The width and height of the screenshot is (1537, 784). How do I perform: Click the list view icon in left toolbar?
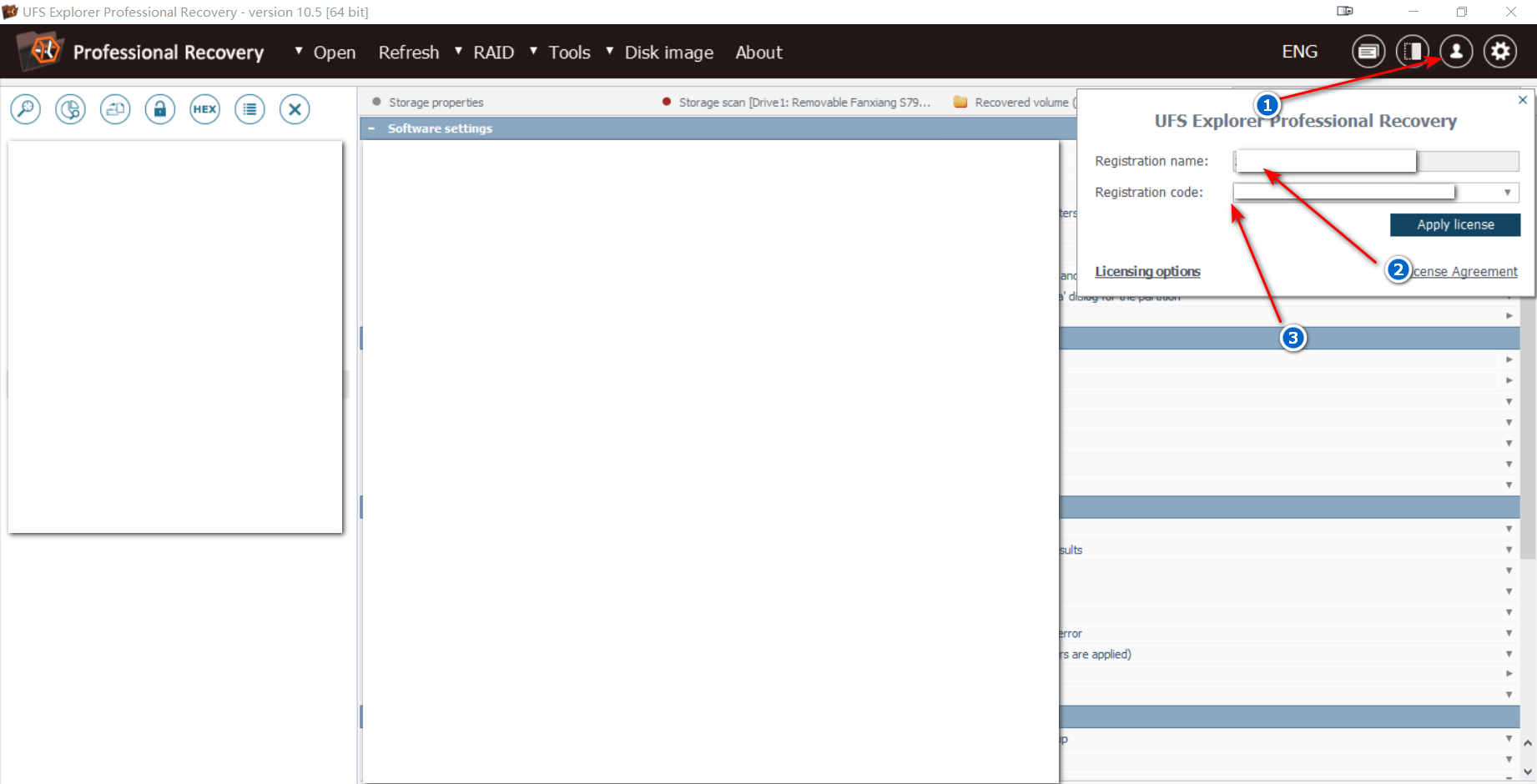249,109
